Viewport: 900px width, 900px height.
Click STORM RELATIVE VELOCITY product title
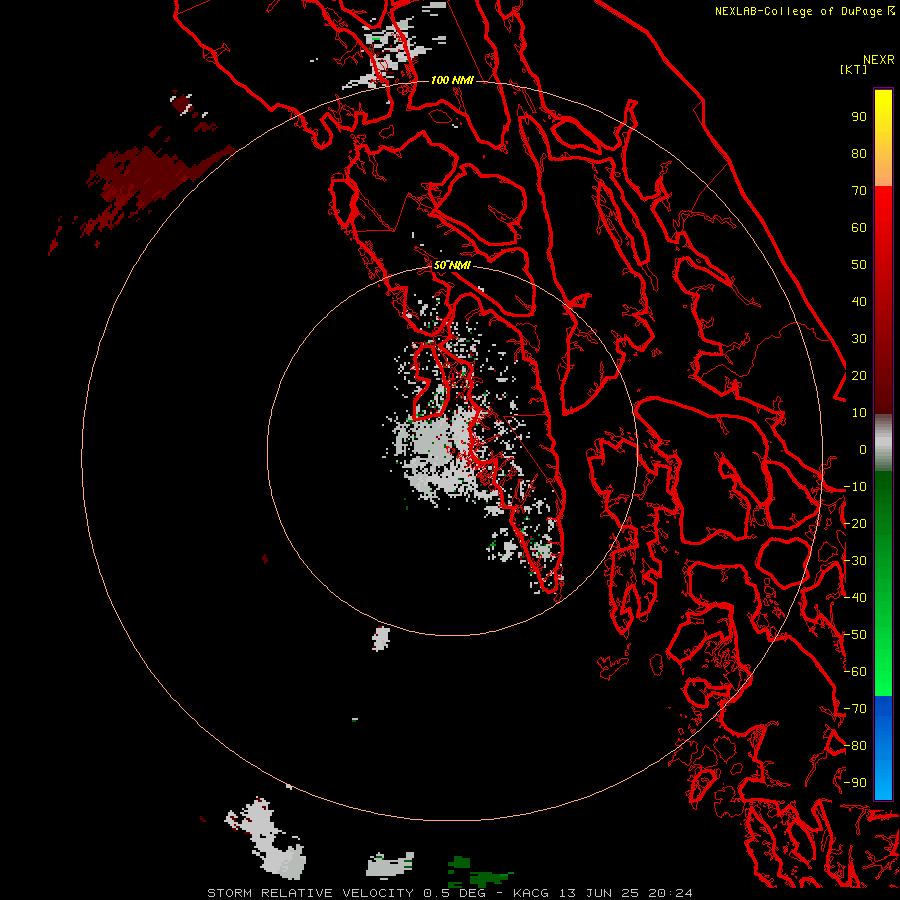pos(310,893)
